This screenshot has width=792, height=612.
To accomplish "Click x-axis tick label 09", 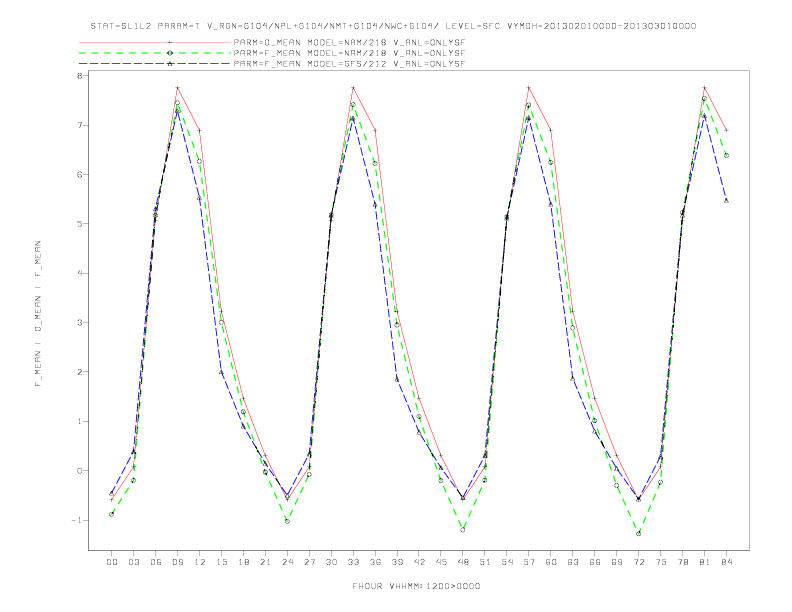I will pyautogui.click(x=177, y=562).
